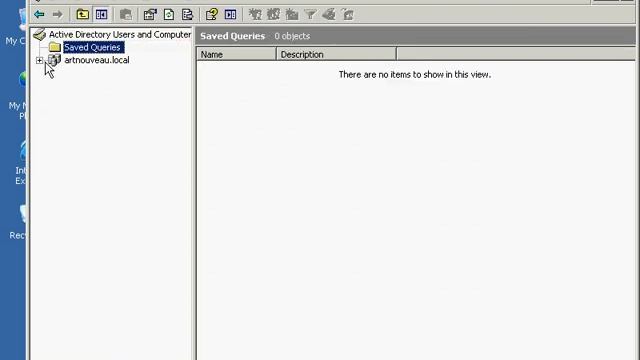Image resolution: width=640 pixels, height=360 pixels.
Task: Select Active Directory Users and Computers root
Action: 120,35
